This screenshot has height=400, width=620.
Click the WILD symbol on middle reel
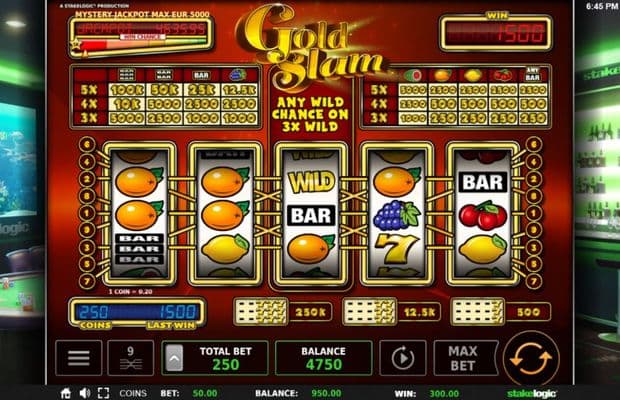pyautogui.click(x=311, y=182)
